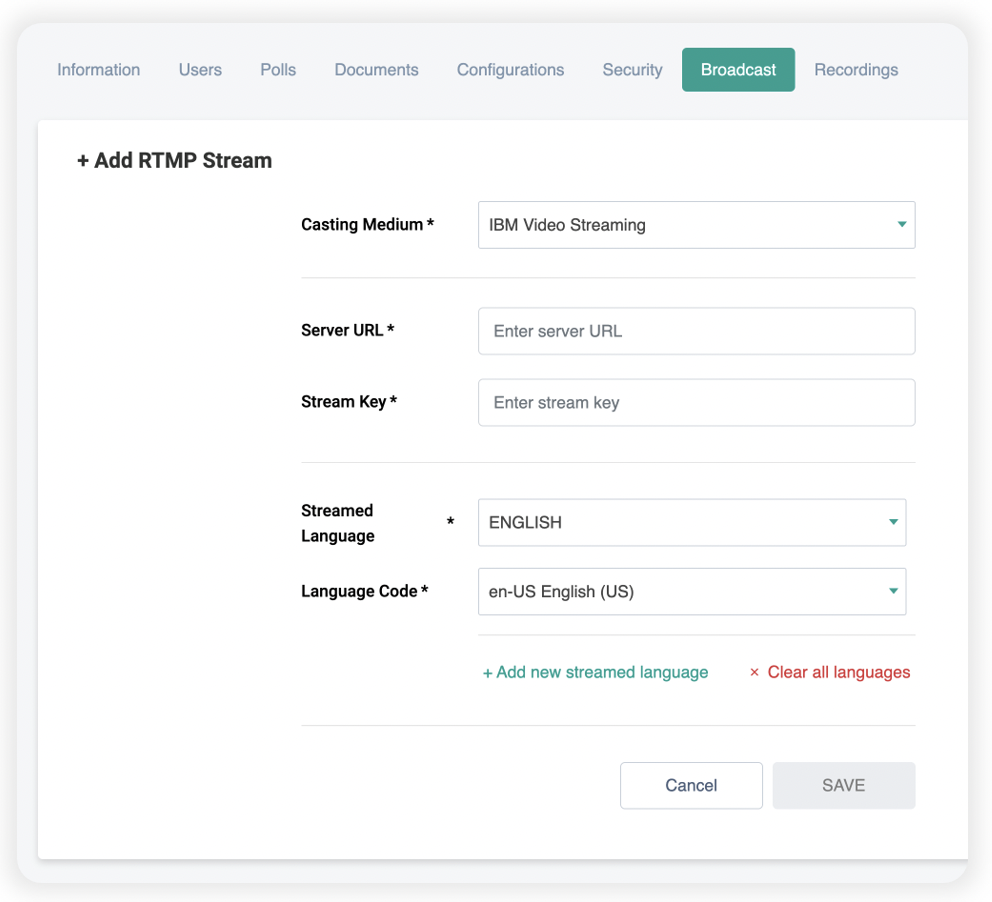992x902 pixels.
Task: Click the red X beside Clear all languages
Action: pos(754,672)
